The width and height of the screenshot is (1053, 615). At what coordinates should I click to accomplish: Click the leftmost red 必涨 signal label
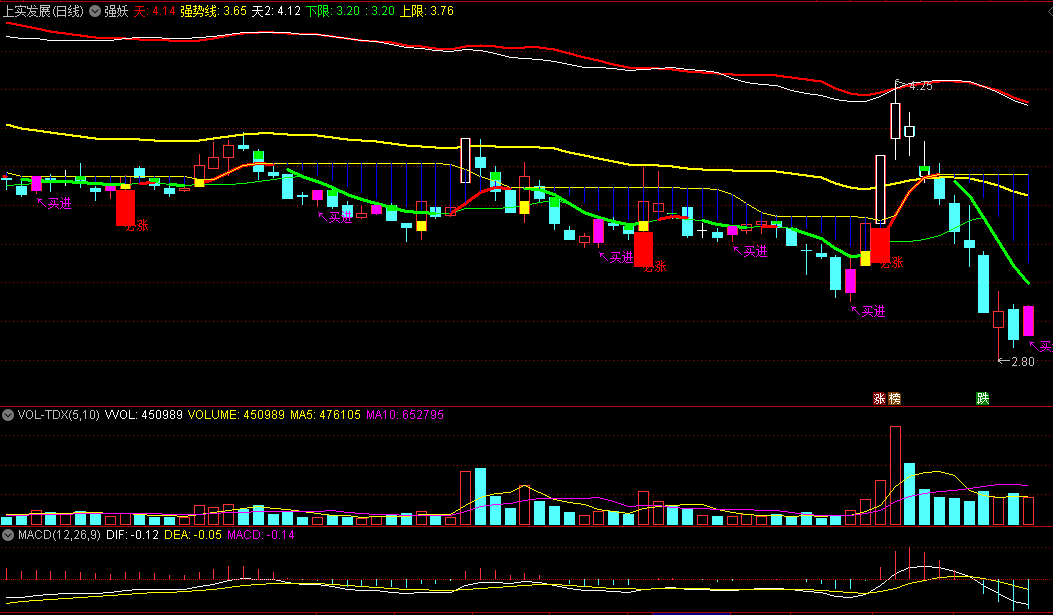(137, 226)
